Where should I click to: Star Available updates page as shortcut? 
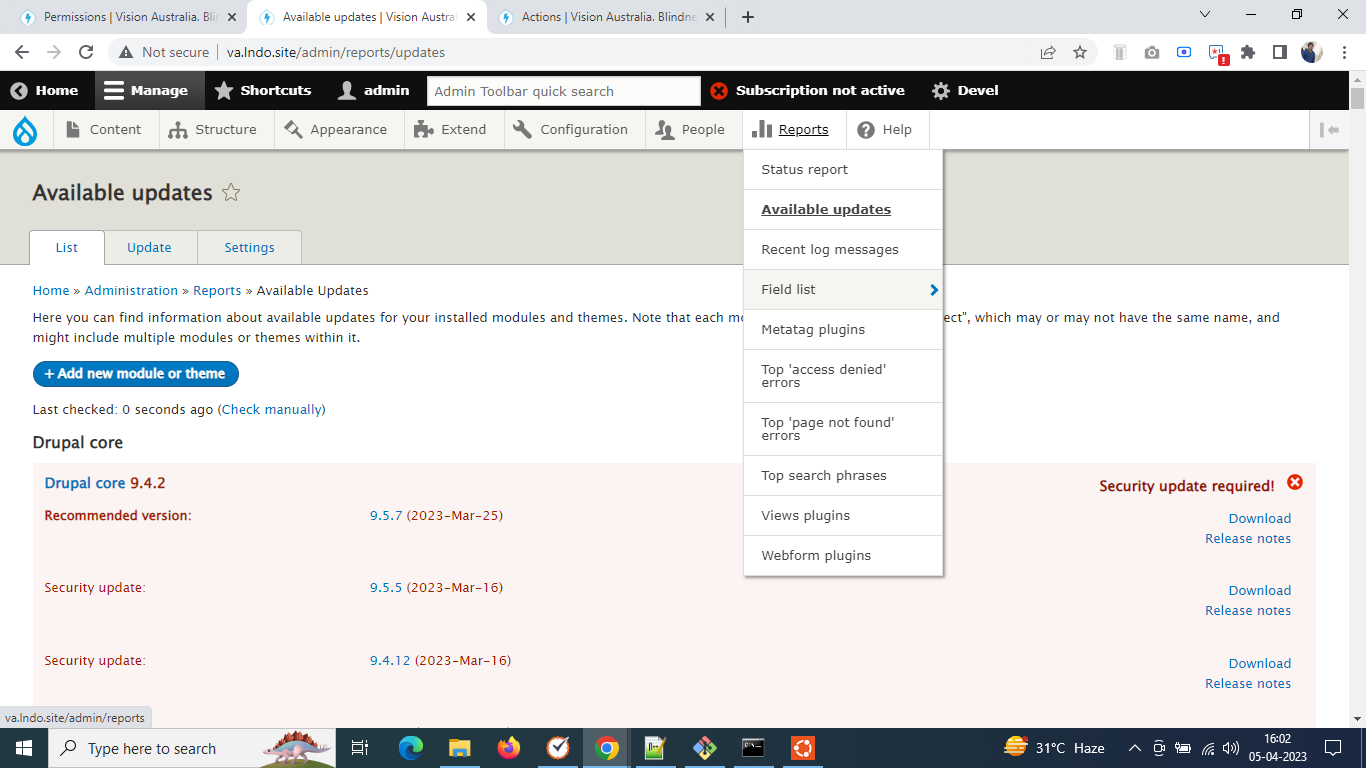(x=231, y=193)
